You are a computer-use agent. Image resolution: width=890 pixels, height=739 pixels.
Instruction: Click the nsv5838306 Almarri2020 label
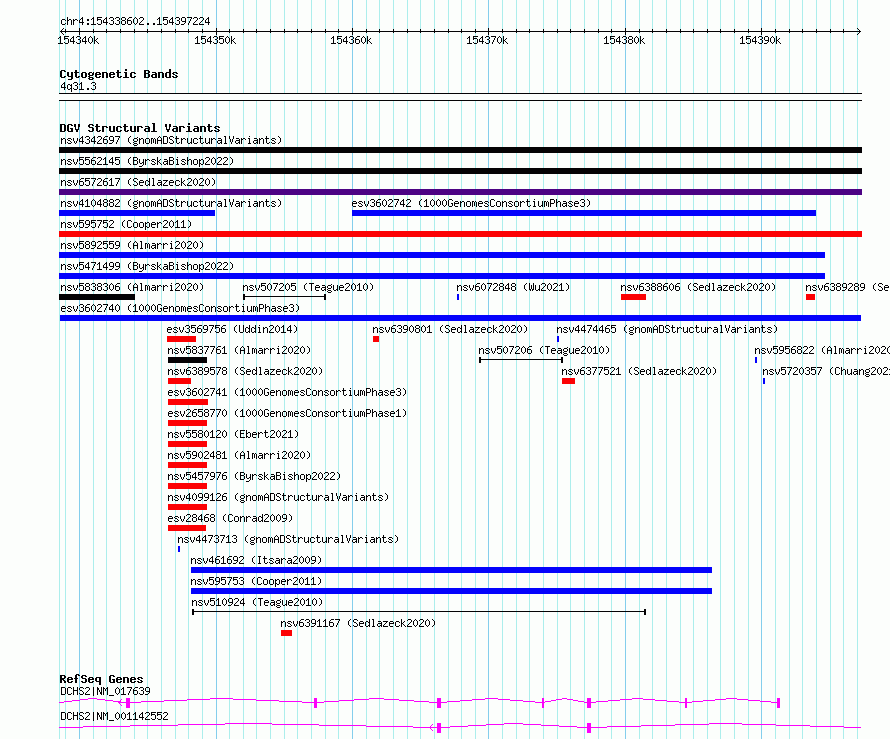click(x=132, y=287)
